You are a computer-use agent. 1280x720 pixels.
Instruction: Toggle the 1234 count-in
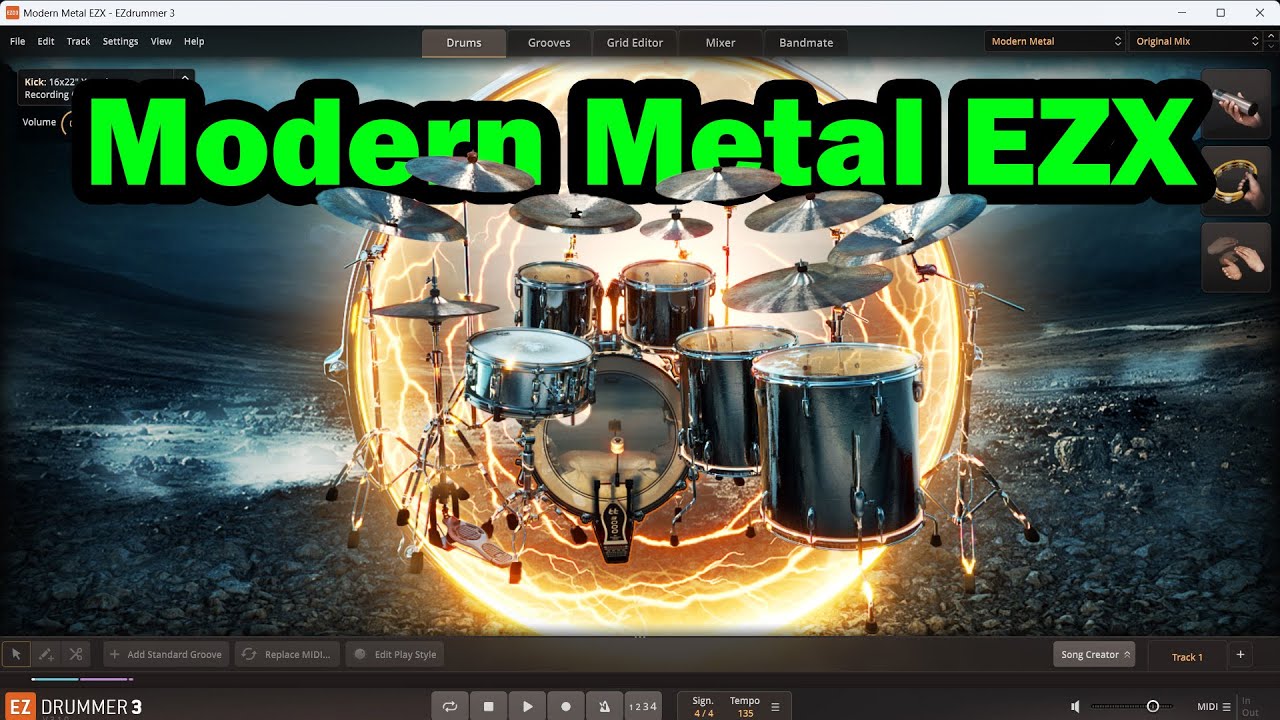click(643, 706)
